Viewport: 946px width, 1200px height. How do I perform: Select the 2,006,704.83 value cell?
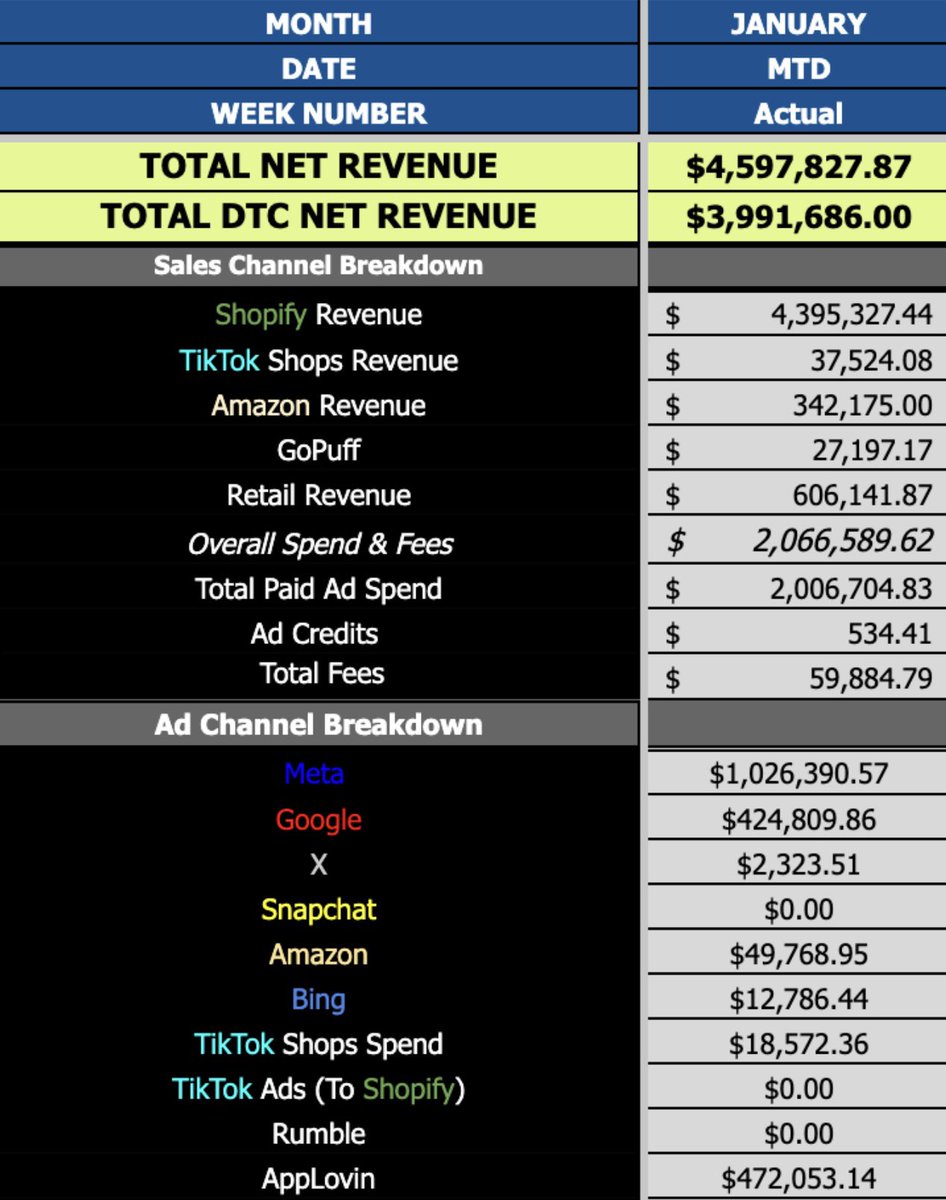797,588
